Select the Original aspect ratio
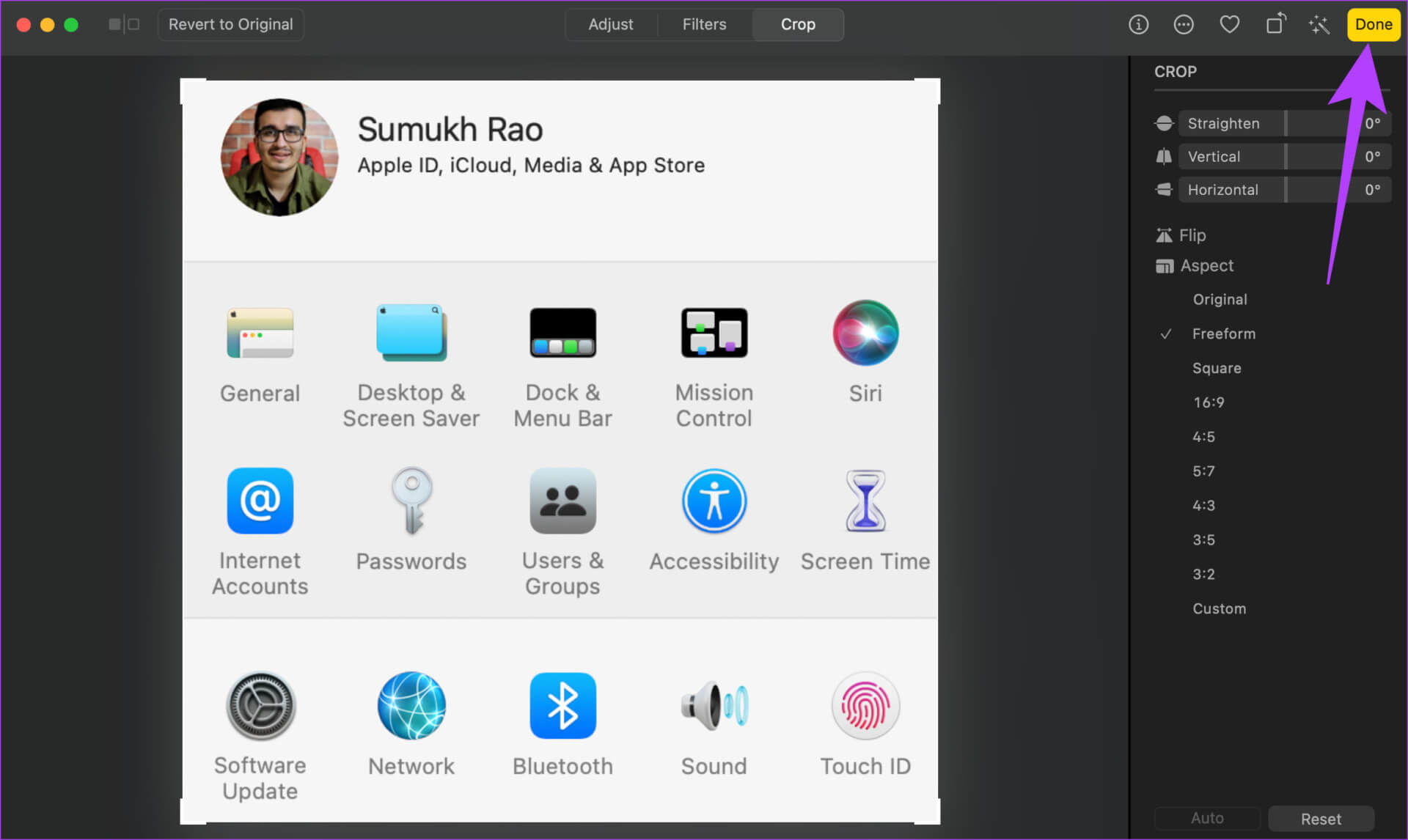The width and height of the screenshot is (1408, 840). pyautogui.click(x=1220, y=299)
